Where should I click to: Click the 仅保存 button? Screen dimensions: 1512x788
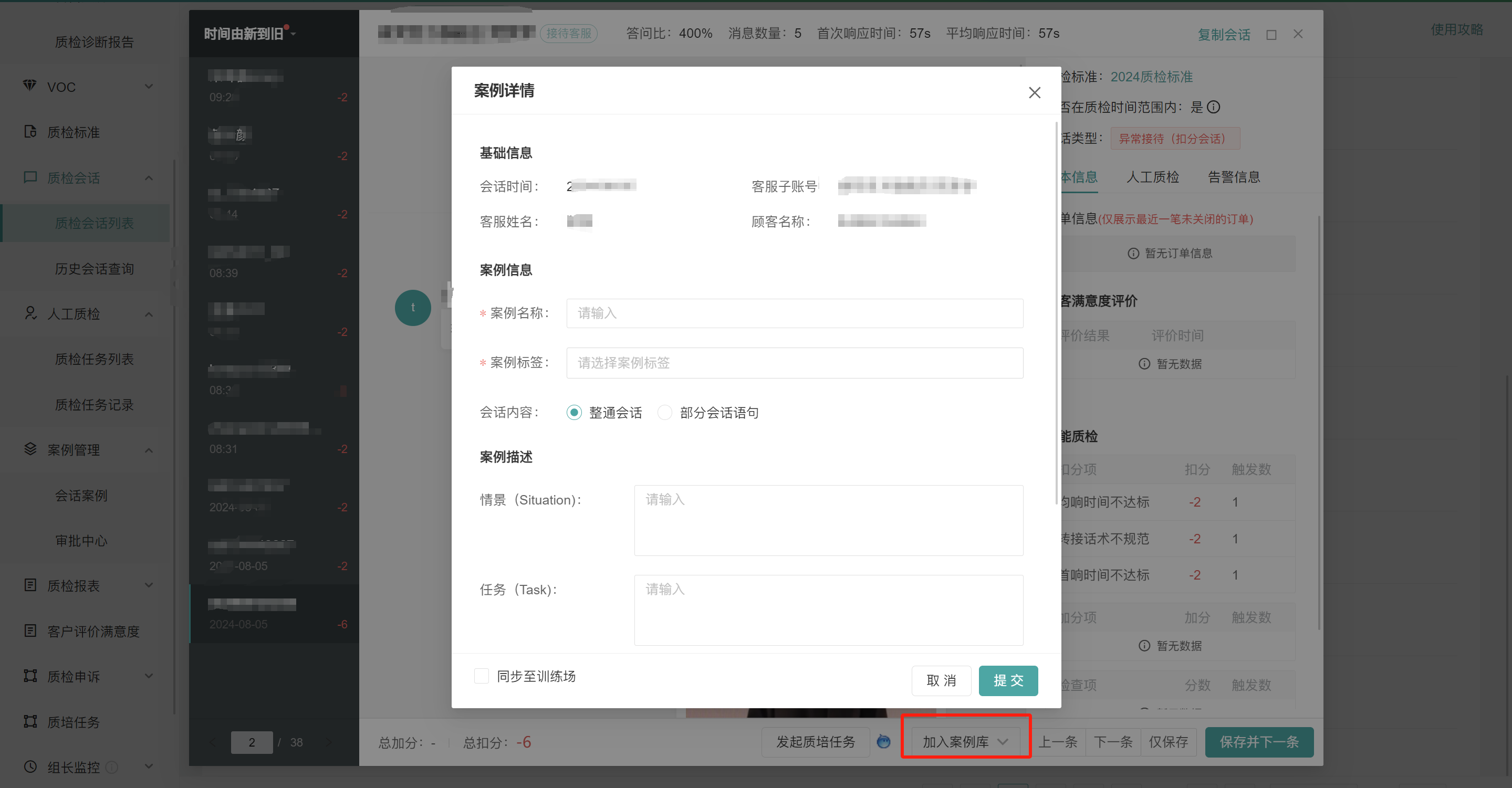(1168, 742)
